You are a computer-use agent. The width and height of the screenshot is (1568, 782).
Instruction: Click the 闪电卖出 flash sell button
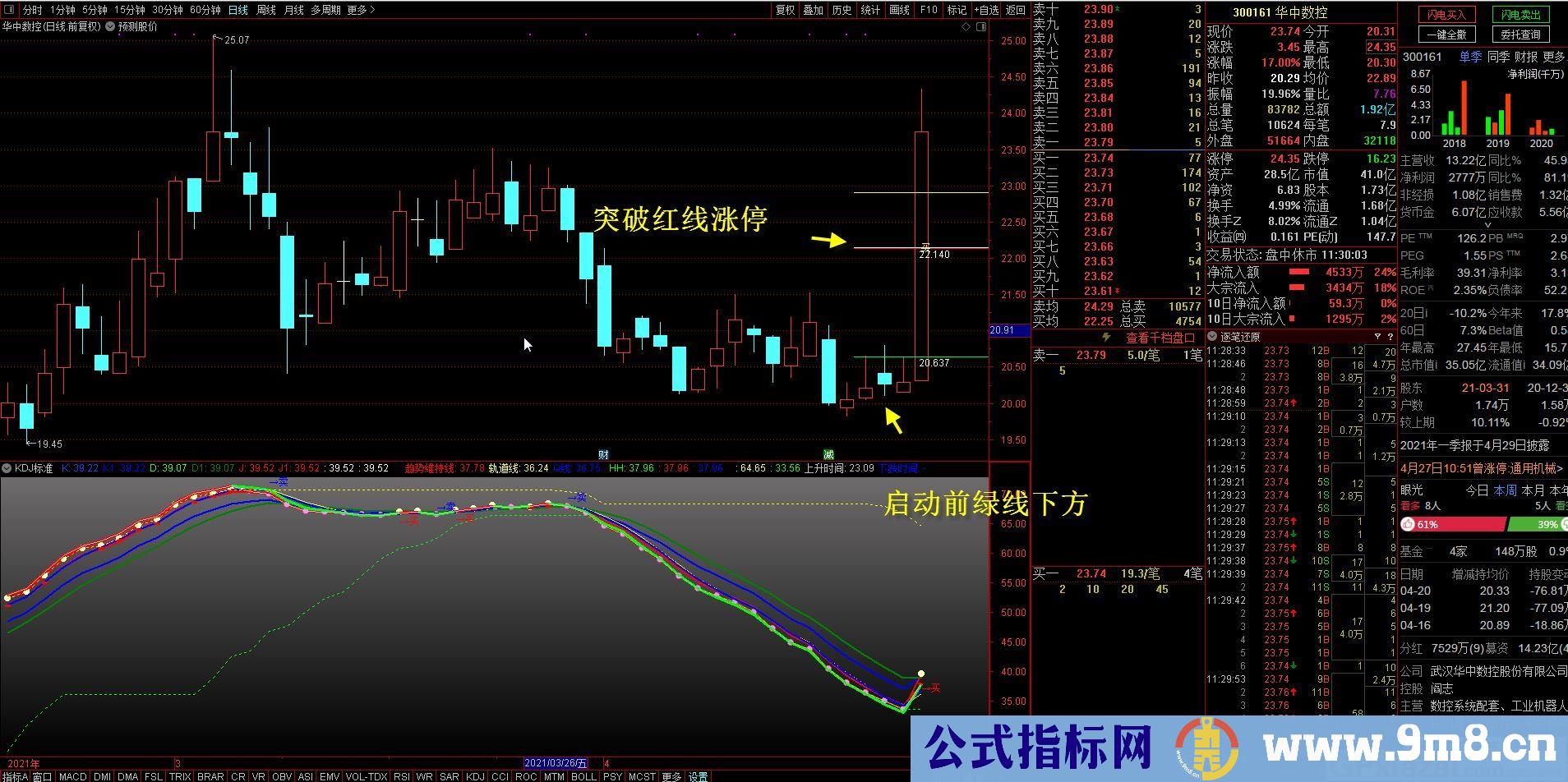click(x=1520, y=15)
